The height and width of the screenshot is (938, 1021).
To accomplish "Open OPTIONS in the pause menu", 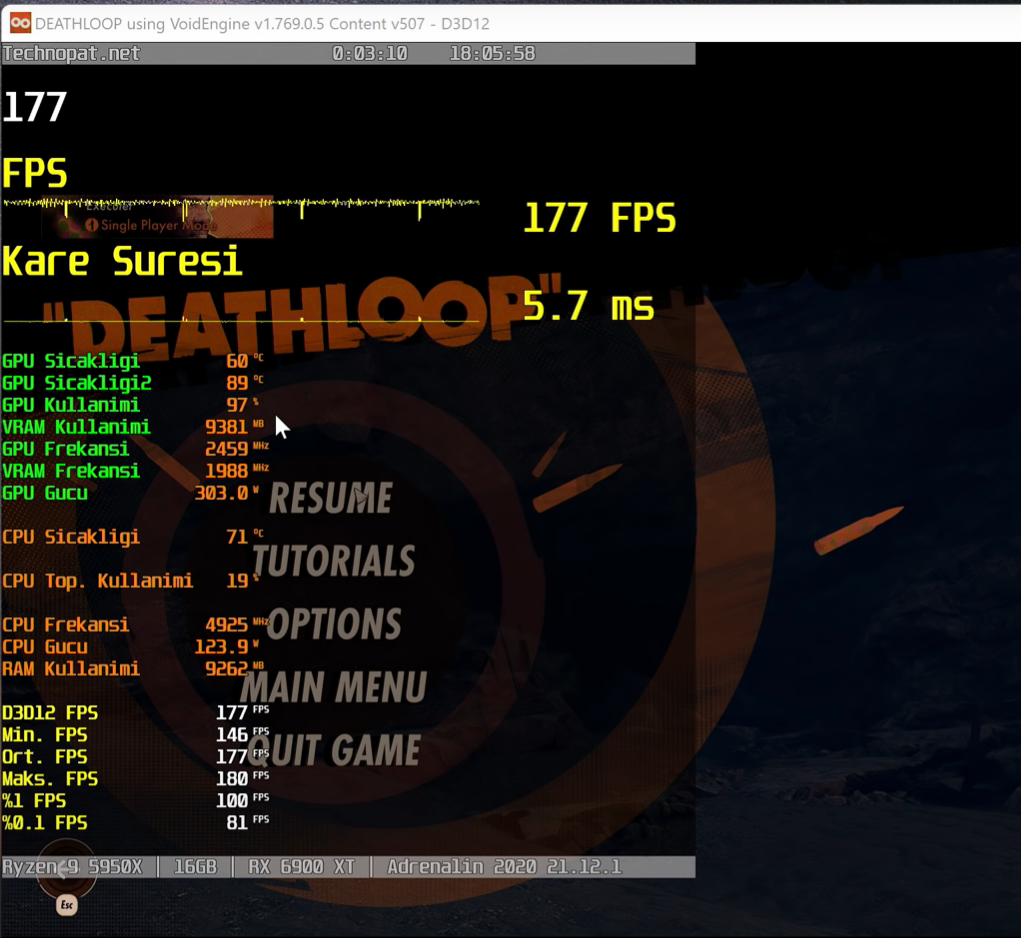I will click(x=334, y=624).
